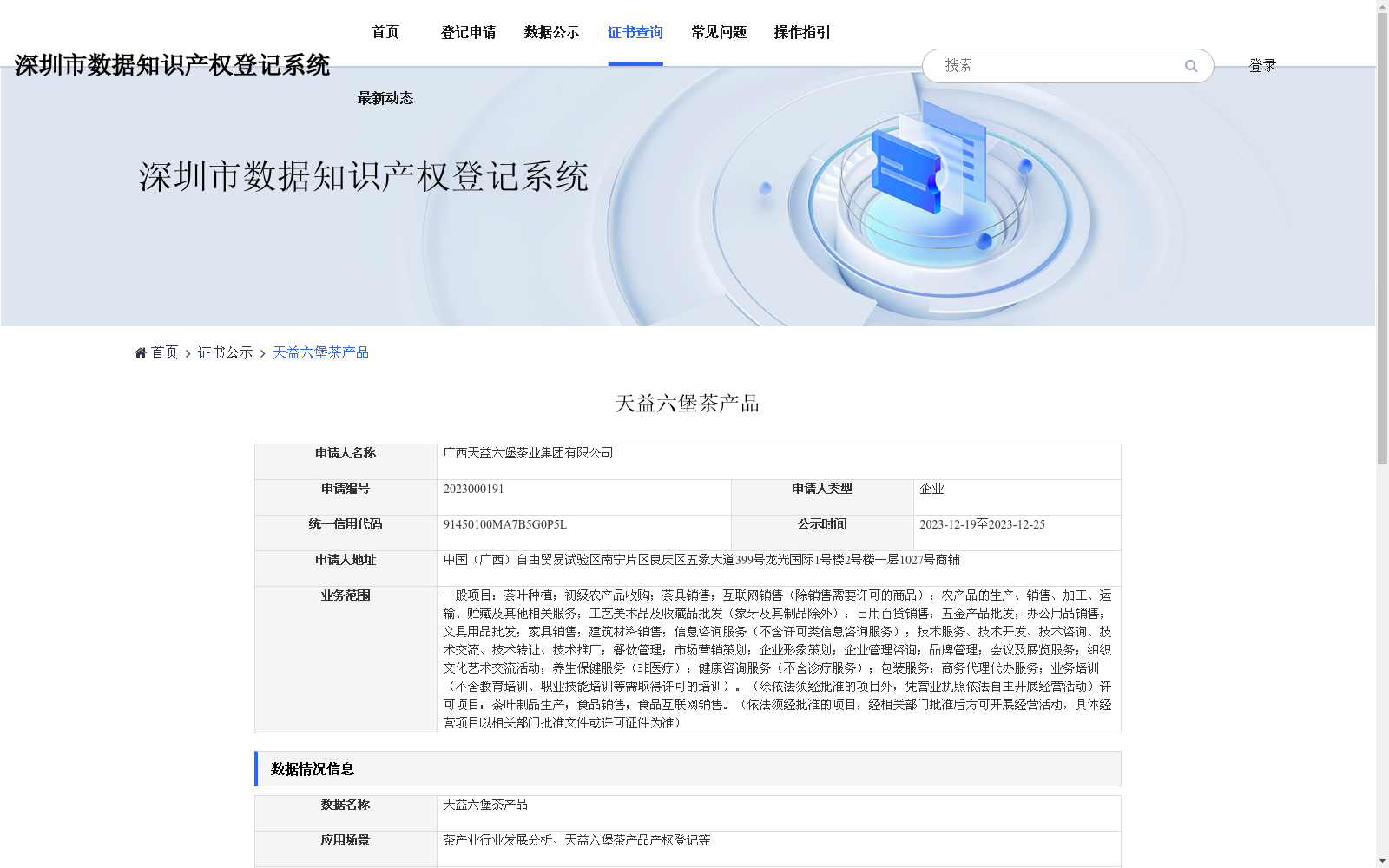Select application number 2023000191
This screenshot has height=868, width=1389.
[x=473, y=489]
